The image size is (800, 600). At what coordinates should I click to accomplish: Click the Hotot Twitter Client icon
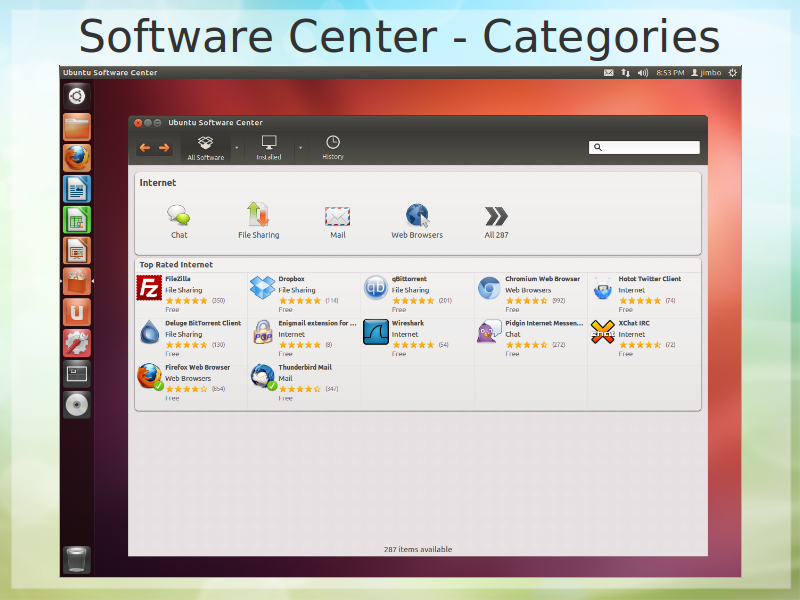point(603,288)
